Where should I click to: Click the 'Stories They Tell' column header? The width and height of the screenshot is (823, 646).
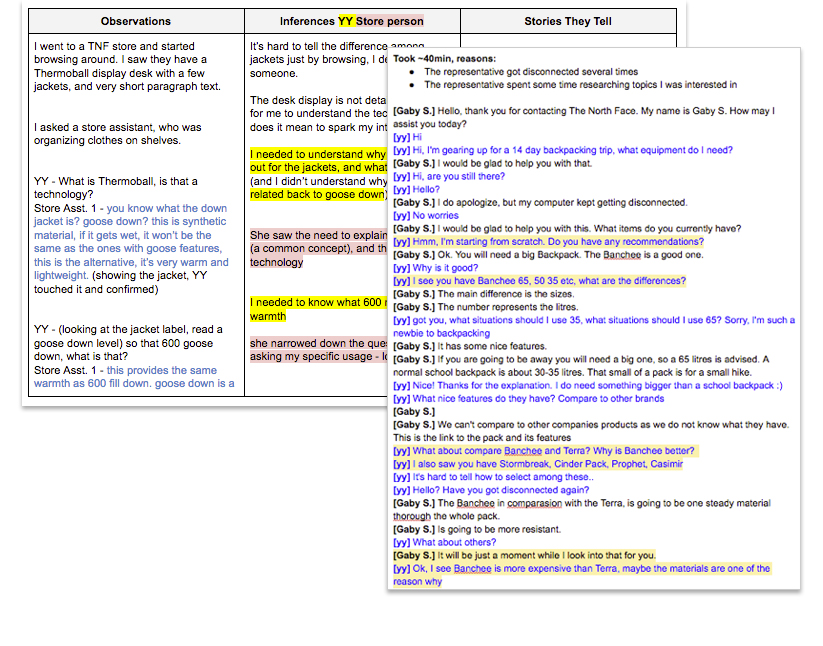pos(568,22)
